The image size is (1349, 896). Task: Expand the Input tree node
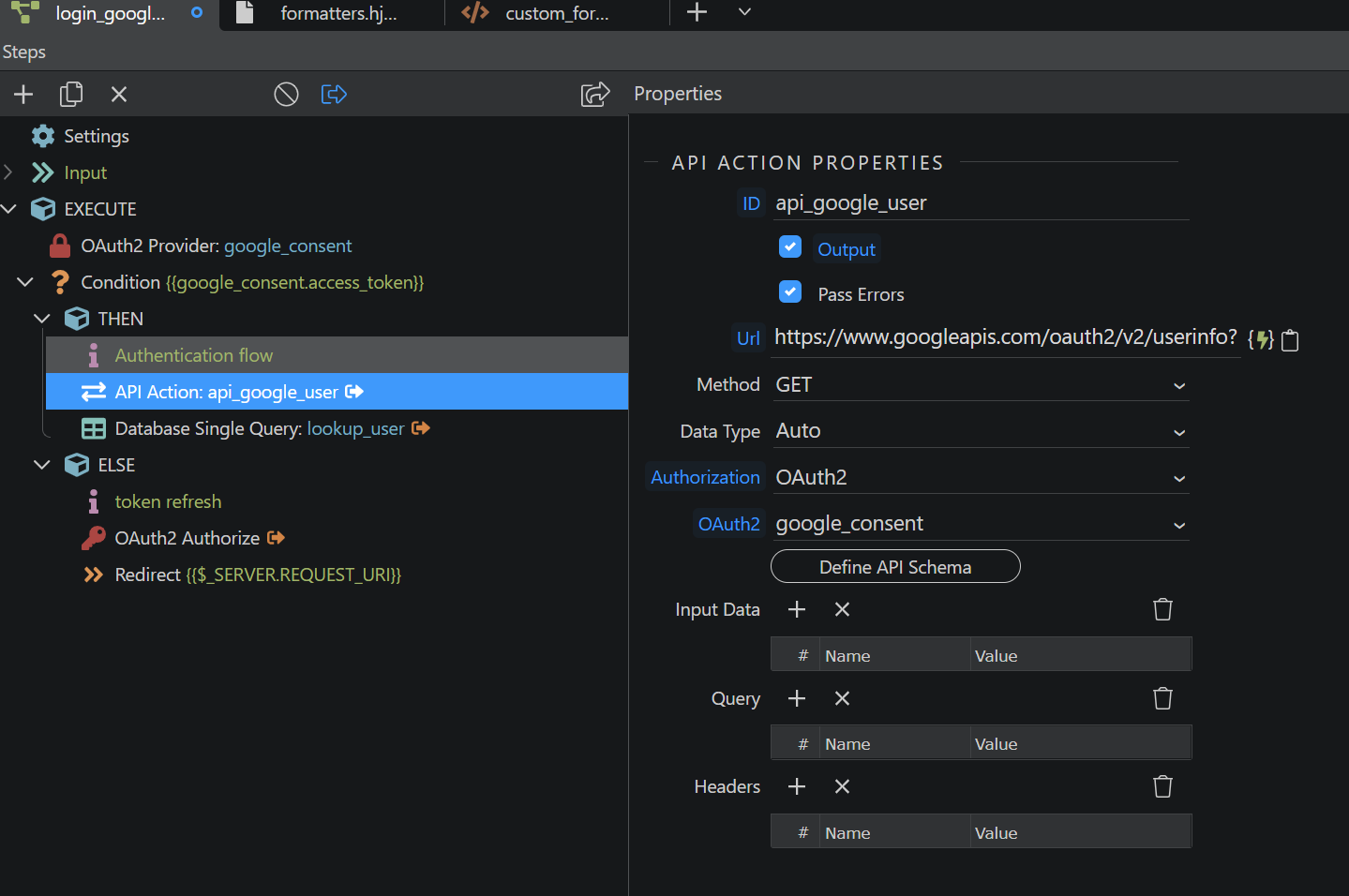coord(8,172)
